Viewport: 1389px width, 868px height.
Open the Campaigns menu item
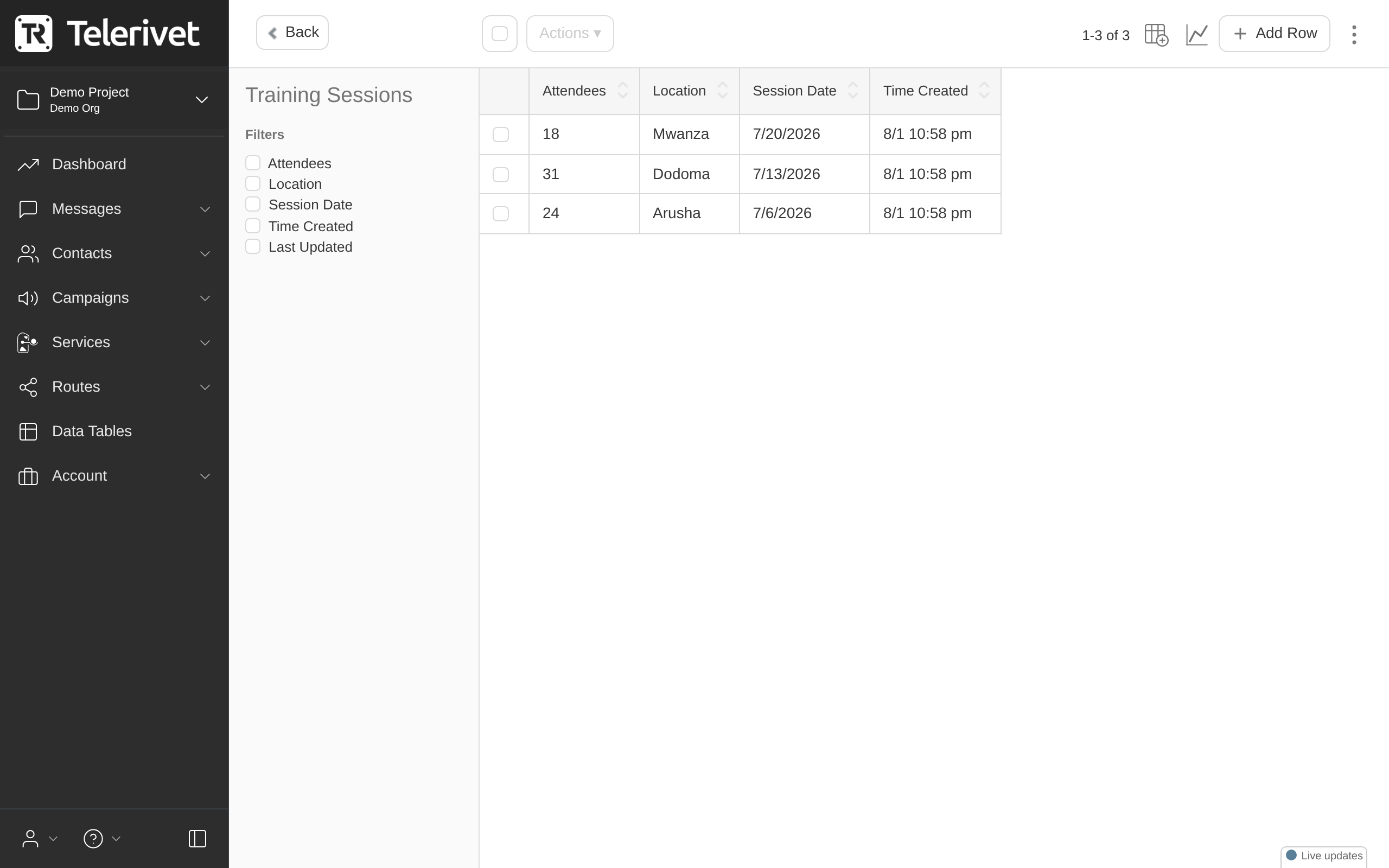click(113, 298)
